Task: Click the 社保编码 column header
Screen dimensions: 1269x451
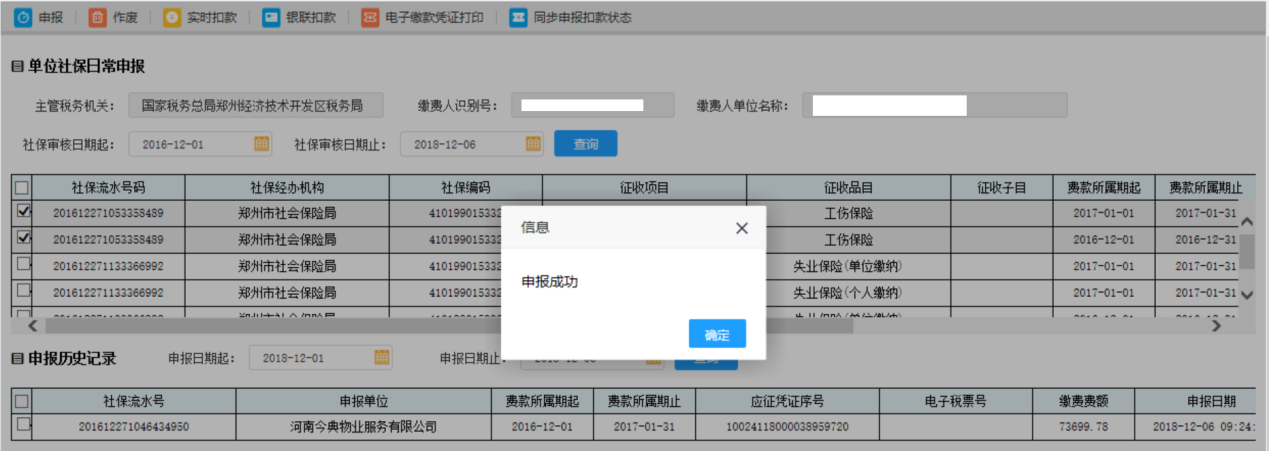Action: 466,187
